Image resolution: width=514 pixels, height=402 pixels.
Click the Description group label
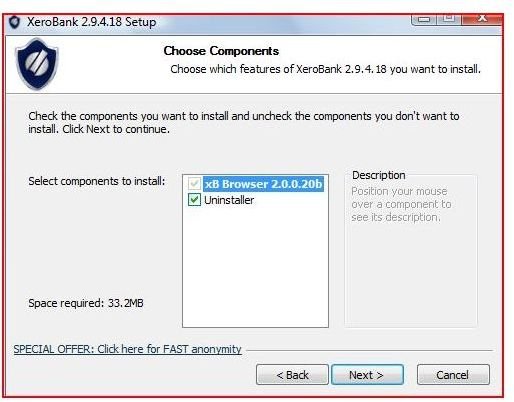click(379, 175)
